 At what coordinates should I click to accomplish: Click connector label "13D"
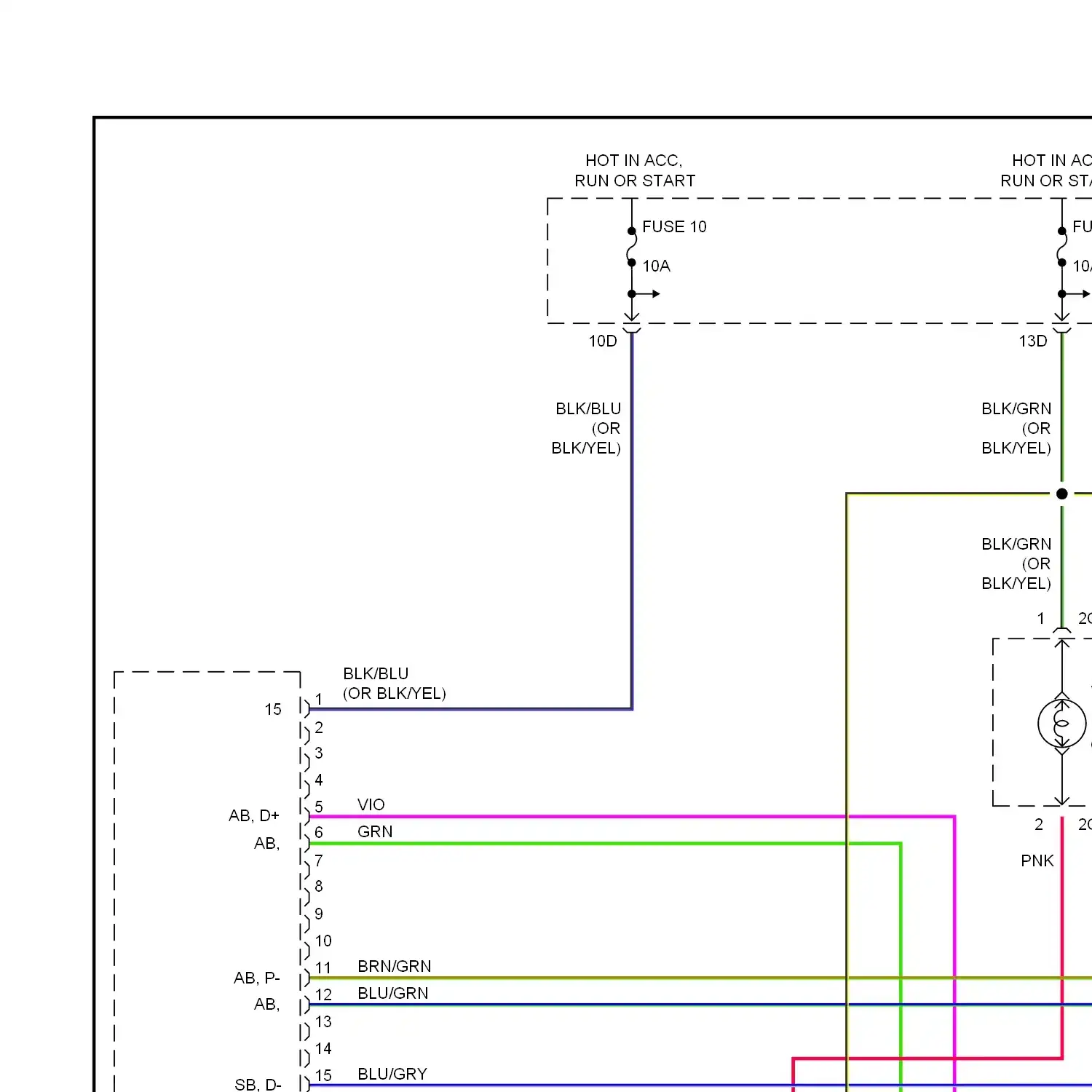pos(1033,341)
